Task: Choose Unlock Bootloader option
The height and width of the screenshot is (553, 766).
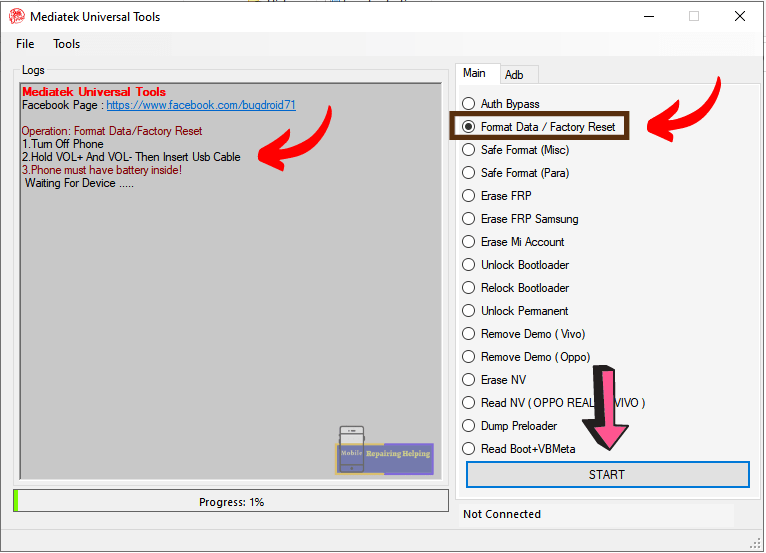Action: point(515,265)
